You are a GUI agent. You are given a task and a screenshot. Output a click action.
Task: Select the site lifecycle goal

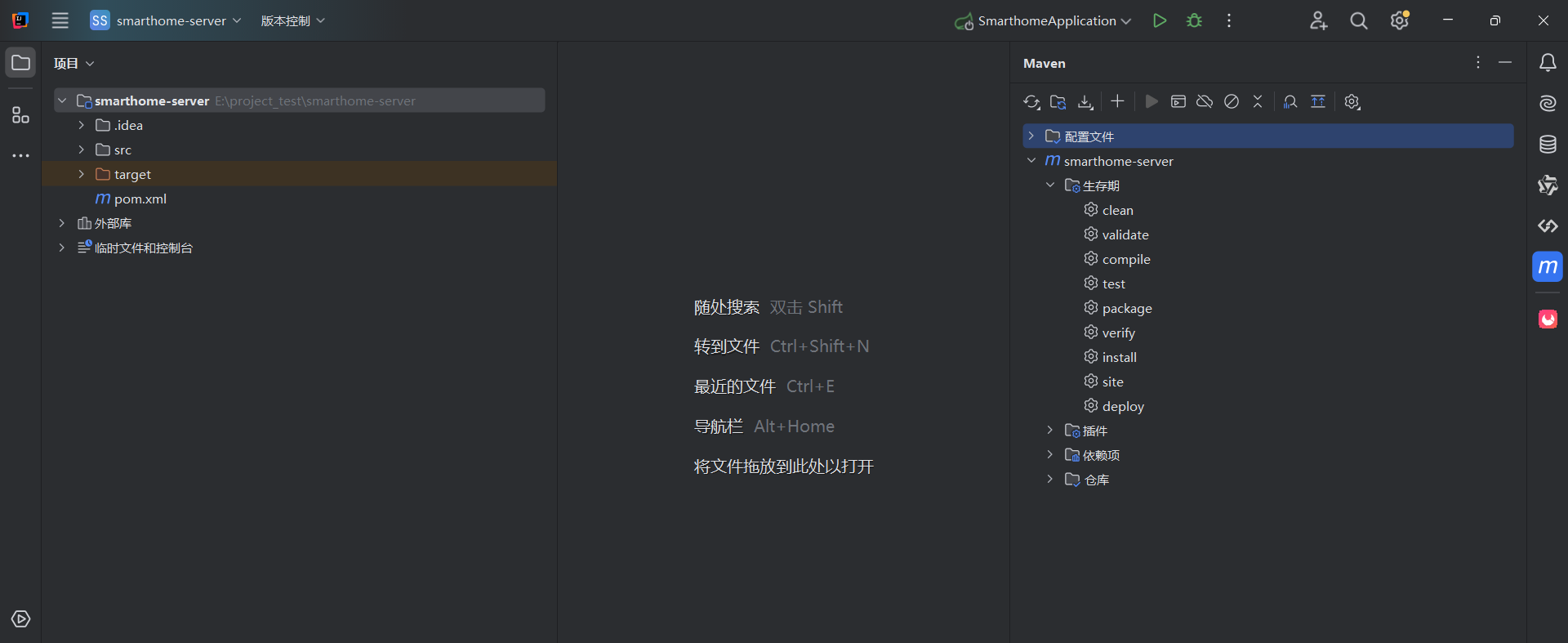1103,382
